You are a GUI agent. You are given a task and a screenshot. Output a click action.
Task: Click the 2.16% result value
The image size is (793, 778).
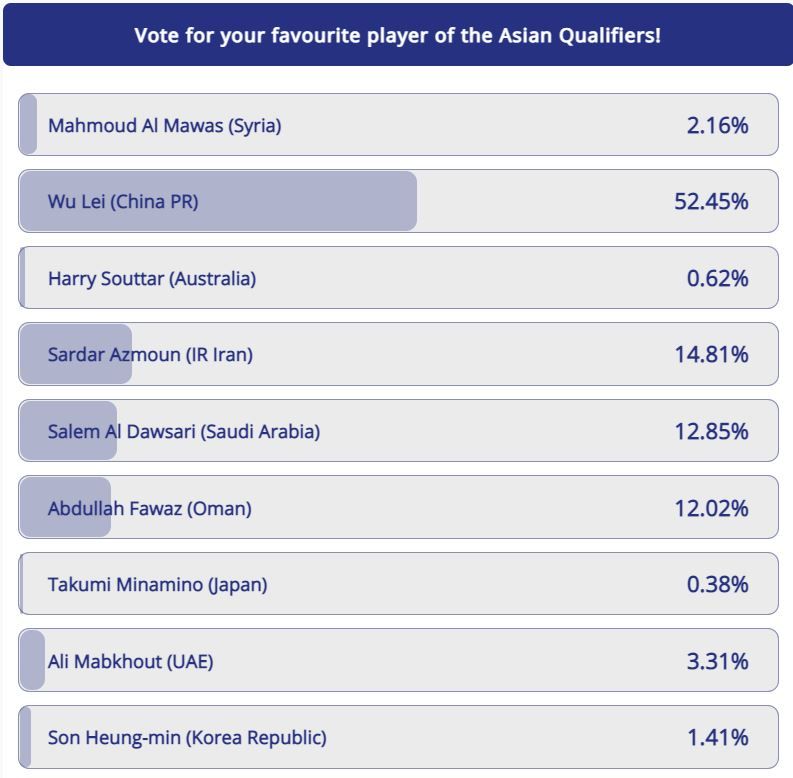click(717, 125)
